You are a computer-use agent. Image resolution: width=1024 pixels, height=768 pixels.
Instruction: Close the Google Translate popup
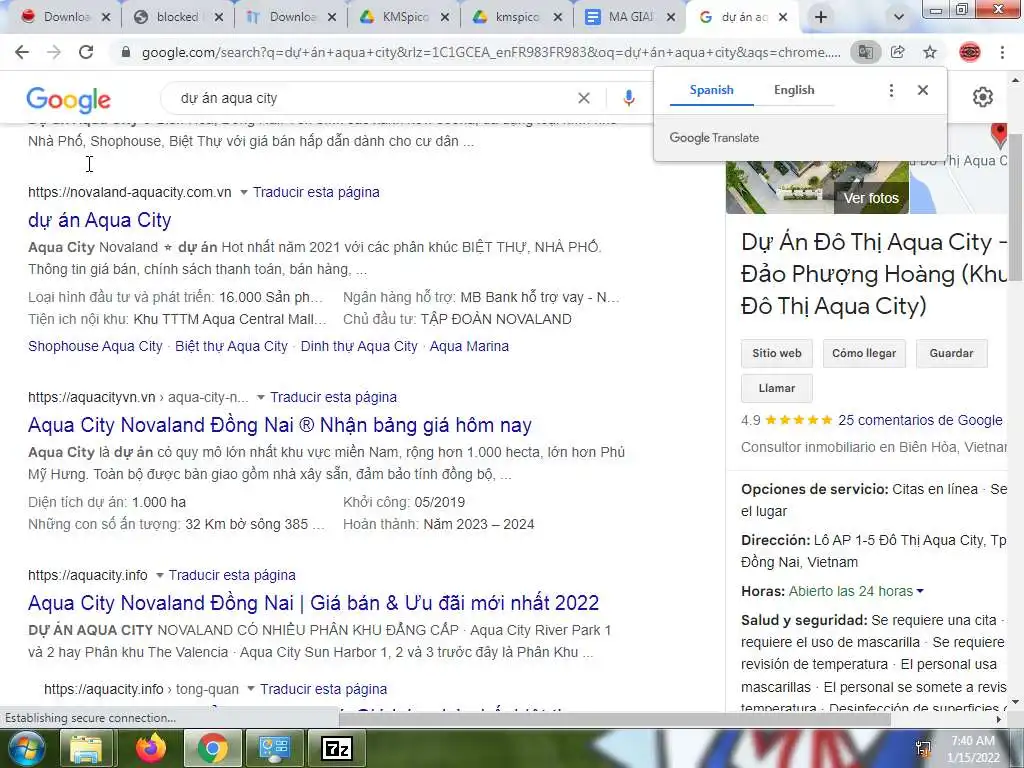(923, 90)
